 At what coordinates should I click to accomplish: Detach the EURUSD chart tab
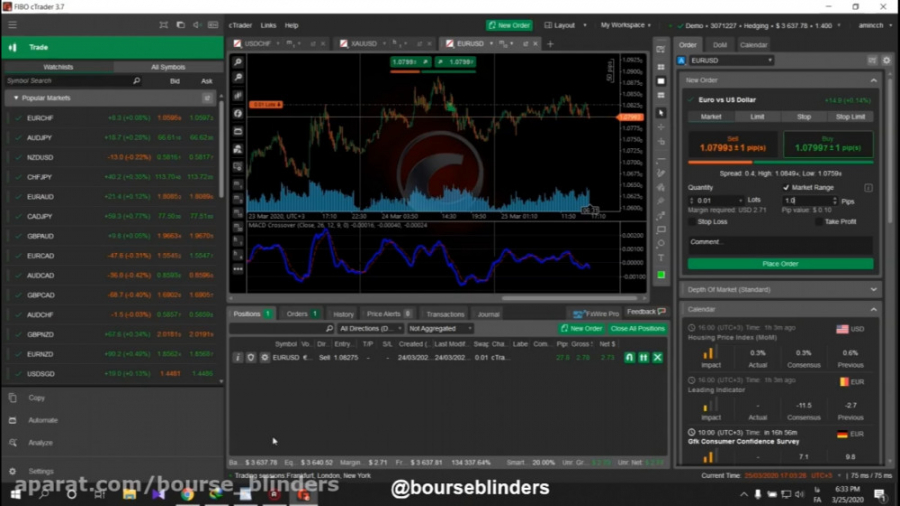tap(525, 44)
